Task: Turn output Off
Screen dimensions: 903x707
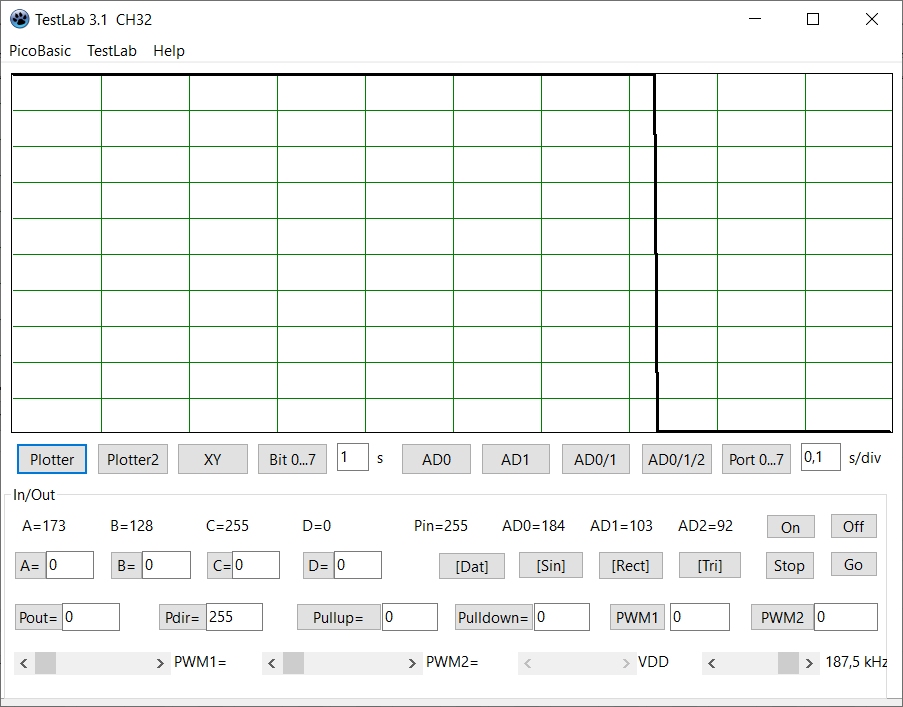Action: [853, 526]
